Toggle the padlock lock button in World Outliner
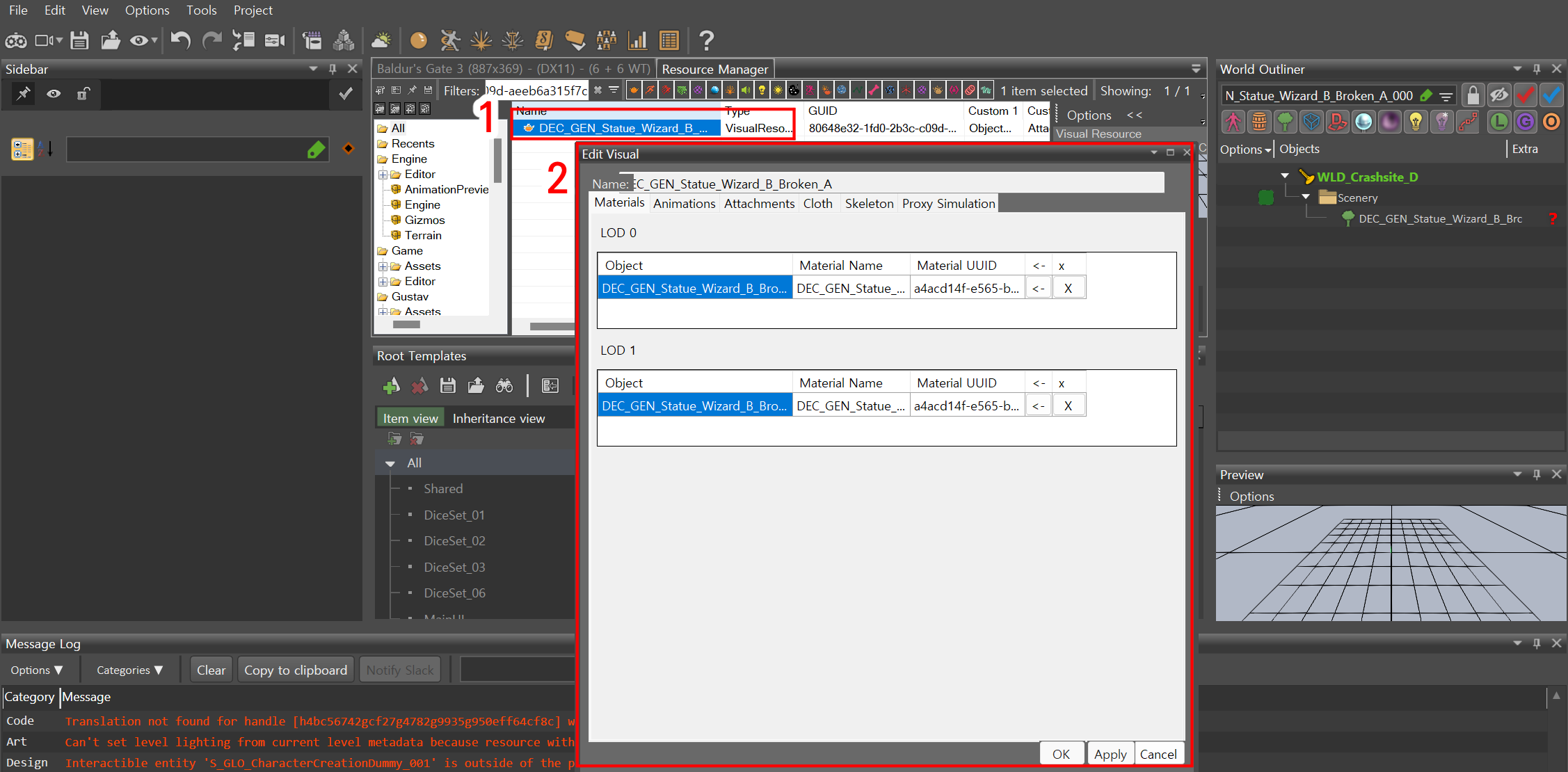1568x772 pixels. 1473,95
